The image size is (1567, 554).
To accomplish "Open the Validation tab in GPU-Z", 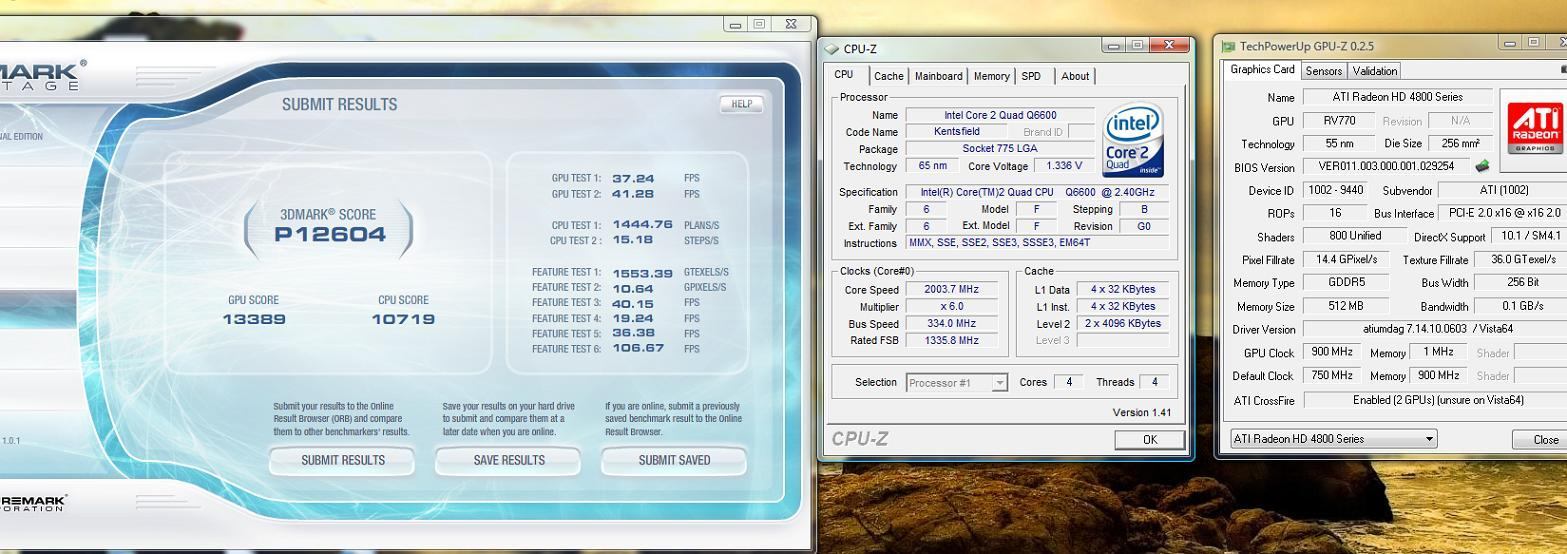I will (1374, 71).
